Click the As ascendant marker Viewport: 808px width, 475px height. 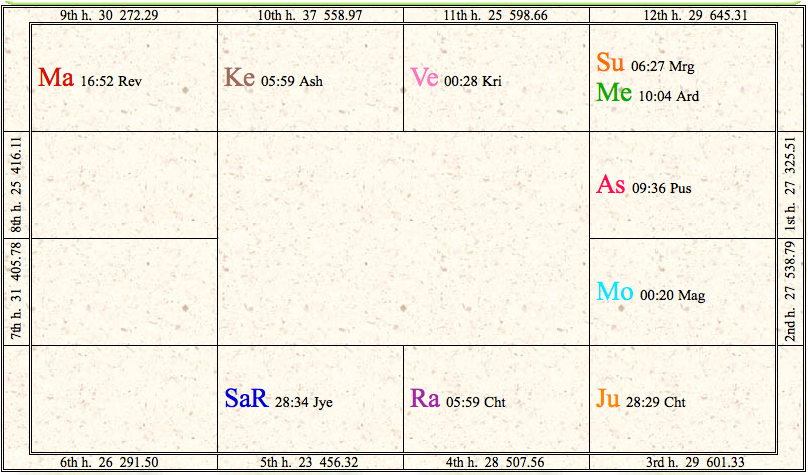[x=611, y=184]
